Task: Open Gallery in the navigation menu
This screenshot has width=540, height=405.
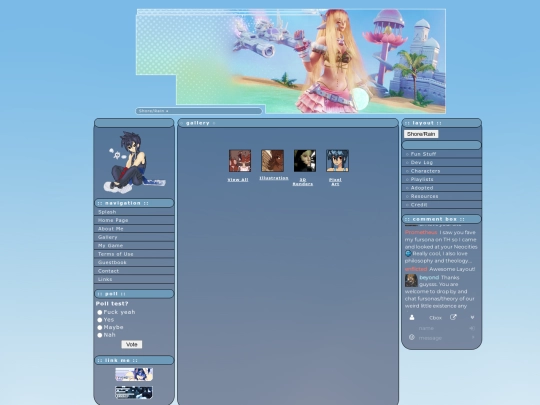Action: [x=134, y=237]
